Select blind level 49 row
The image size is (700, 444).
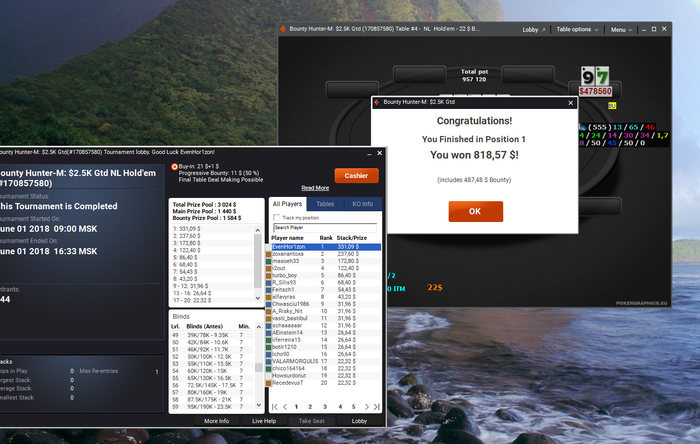click(x=212, y=335)
